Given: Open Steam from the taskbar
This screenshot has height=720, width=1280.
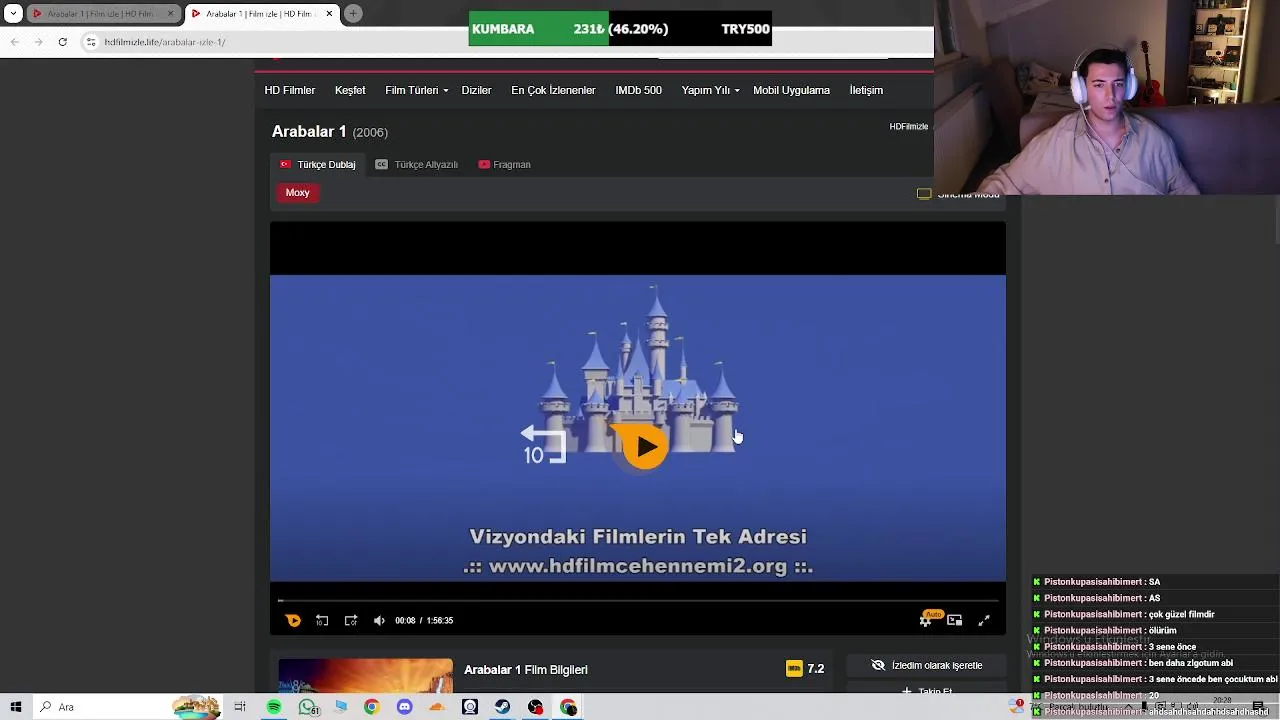Looking at the screenshot, I should (x=502, y=707).
